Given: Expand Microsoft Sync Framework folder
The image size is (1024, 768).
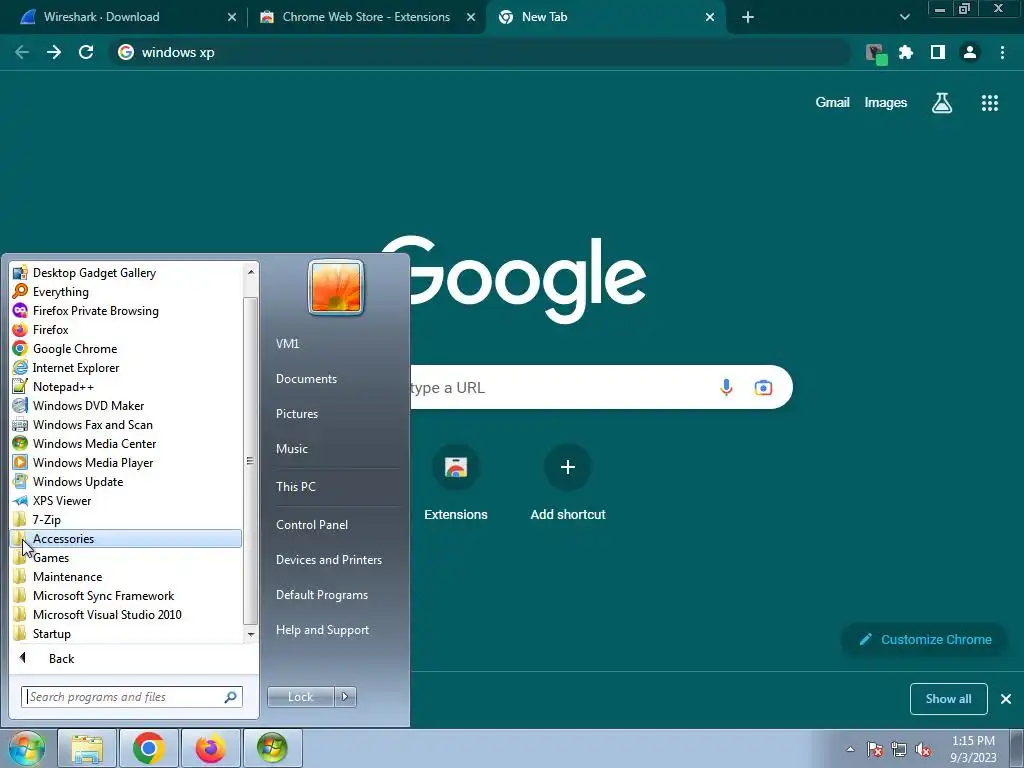Looking at the screenshot, I should click(126, 596).
